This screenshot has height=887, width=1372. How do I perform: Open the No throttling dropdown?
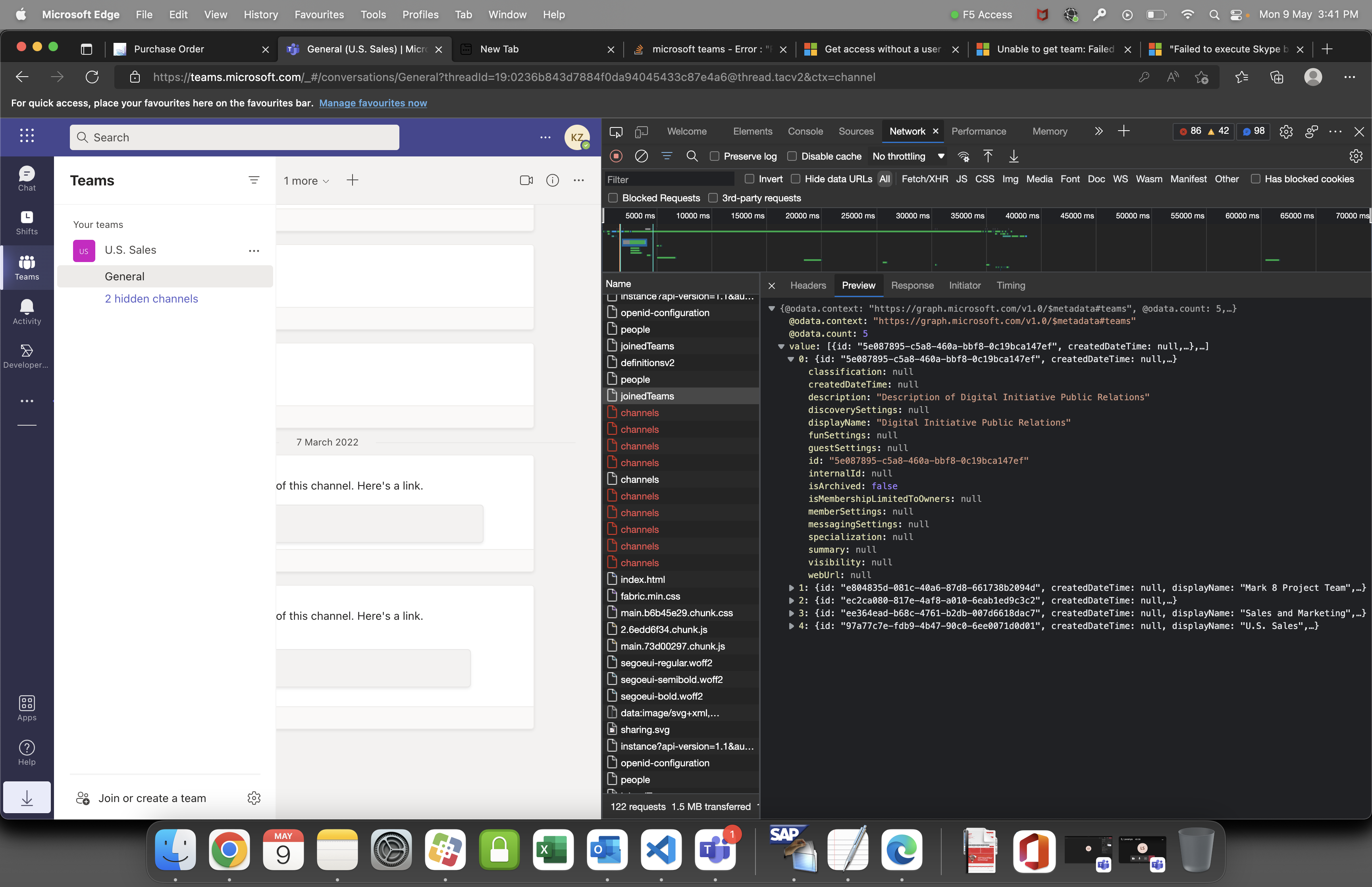[x=908, y=156]
